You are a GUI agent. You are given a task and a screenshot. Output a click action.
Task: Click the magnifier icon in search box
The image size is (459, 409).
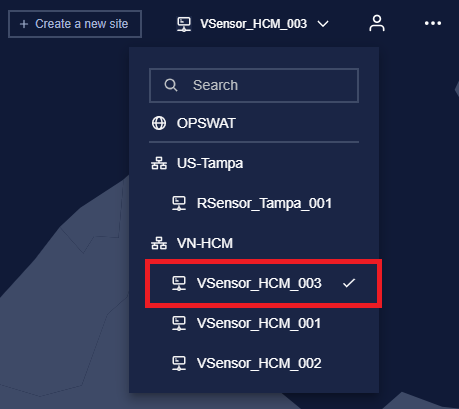(x=171, y=85)
